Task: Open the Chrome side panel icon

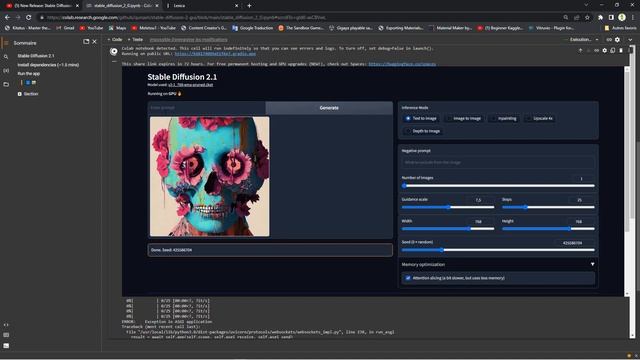Action: coord(611,18)
